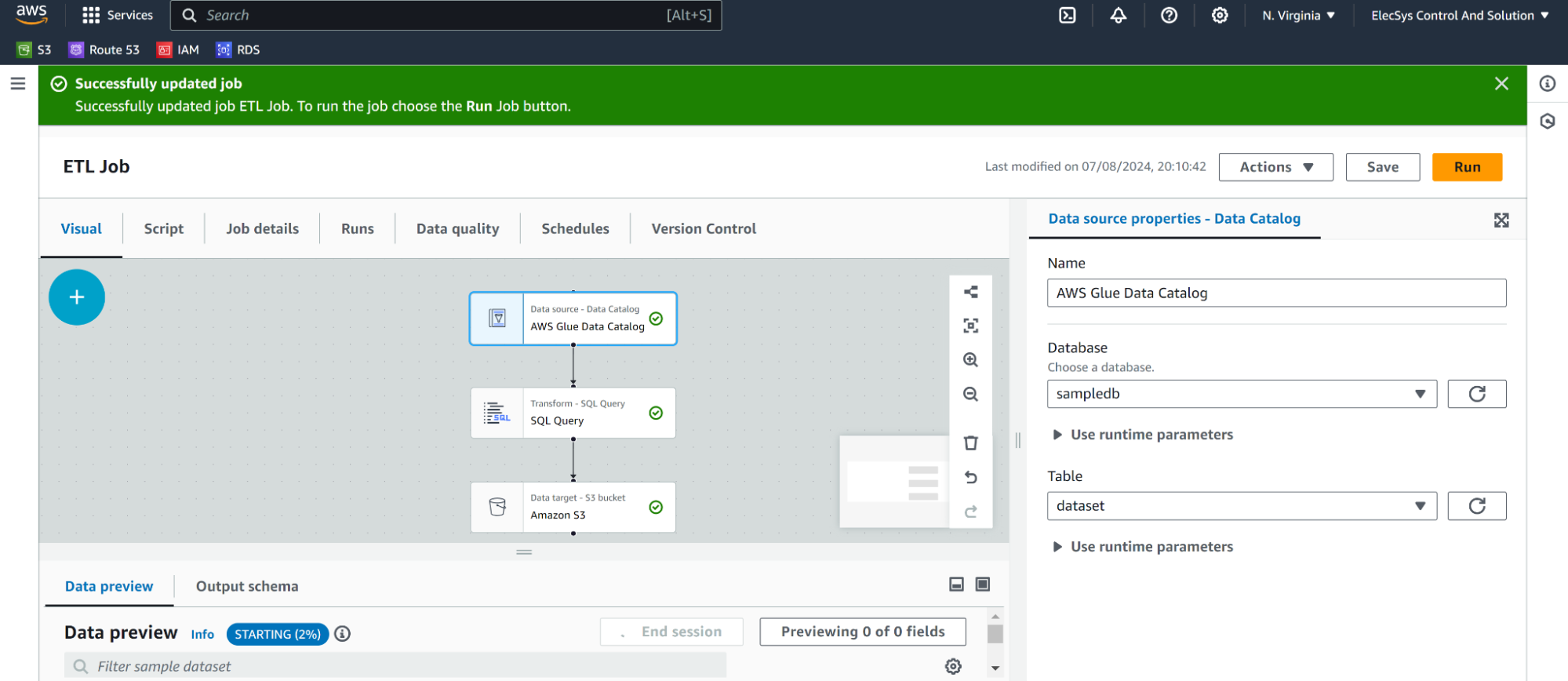Undo the last canvas action
Image resolution: width=1568 pixels, height=681 pixels.
coord(971,477)
